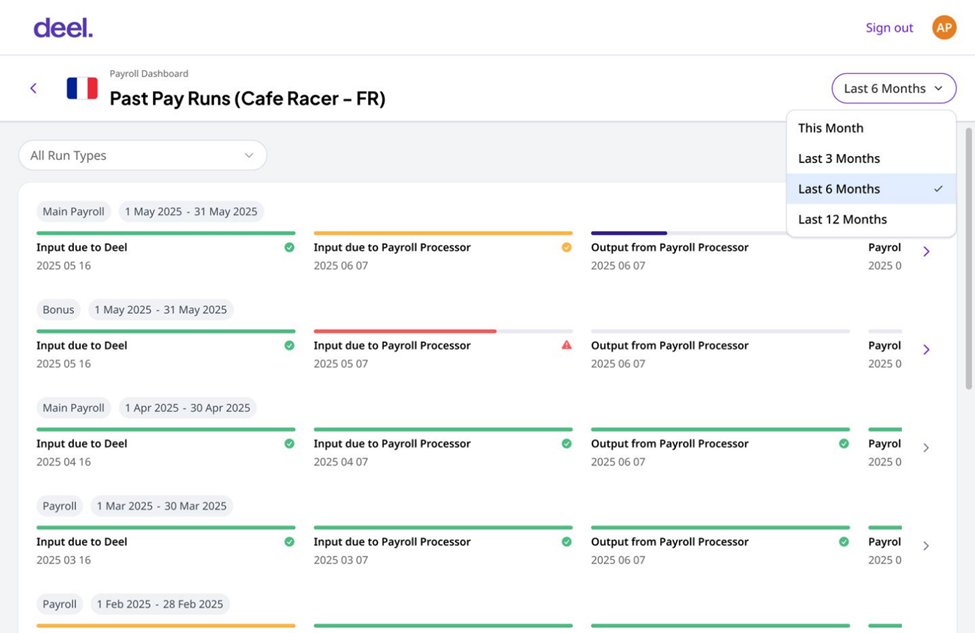Viewport: 975px width, 633px height.
Task: Click the 1 May 2025 - 31 May 2025 tag in Bonus row
Action: point(160,310)
